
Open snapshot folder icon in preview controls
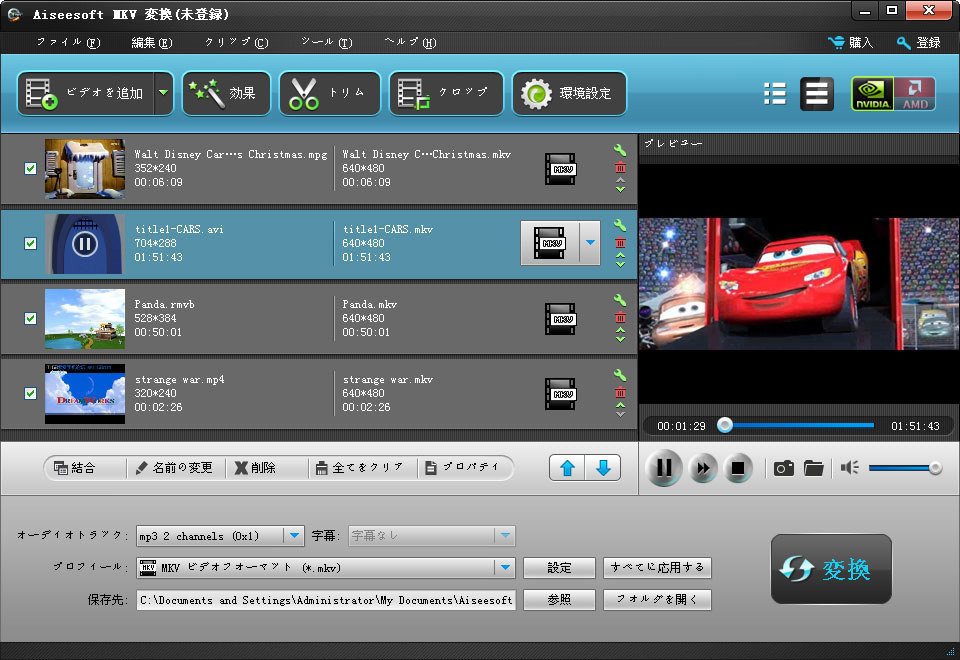pyautogui.click(x=813, y=468)
